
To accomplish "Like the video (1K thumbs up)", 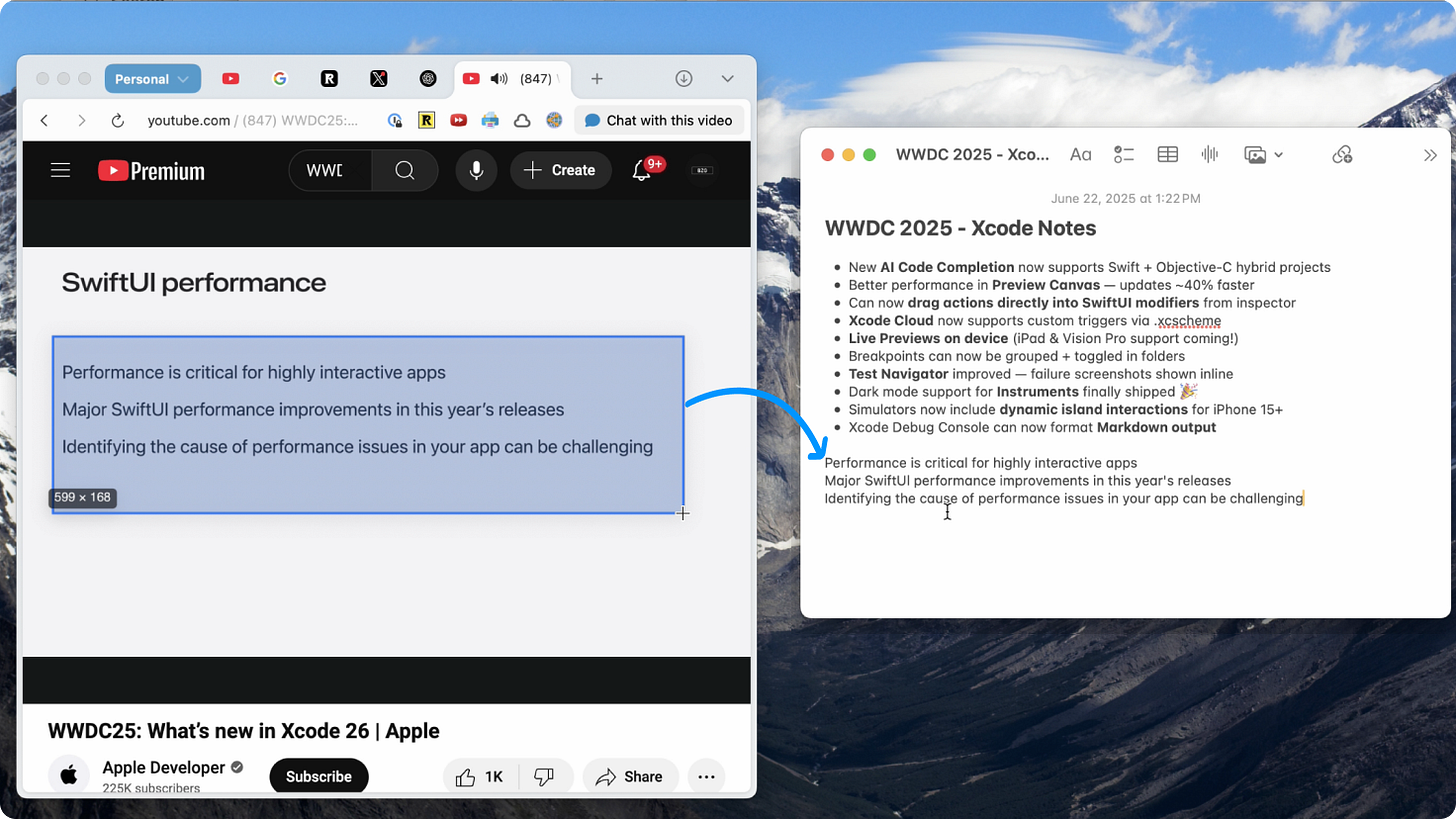I will (x=478, y=776).
